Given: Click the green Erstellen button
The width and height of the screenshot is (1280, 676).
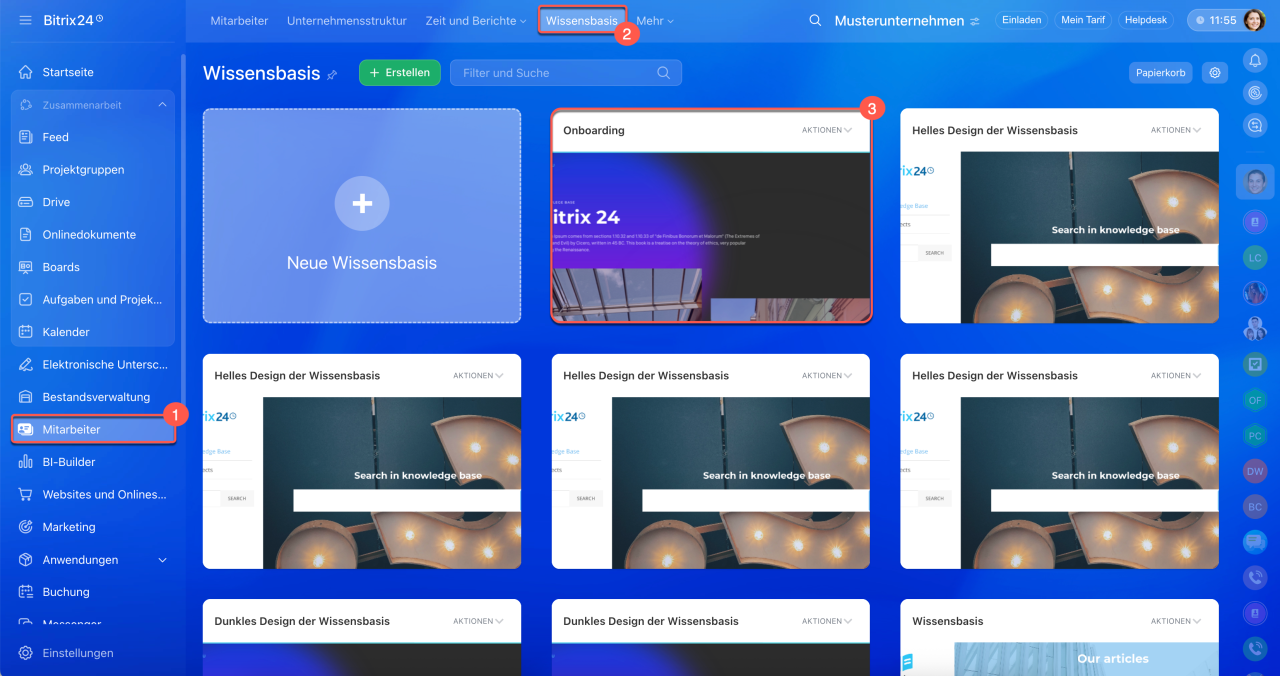Looking at the screenshot, I should [400, 73].
